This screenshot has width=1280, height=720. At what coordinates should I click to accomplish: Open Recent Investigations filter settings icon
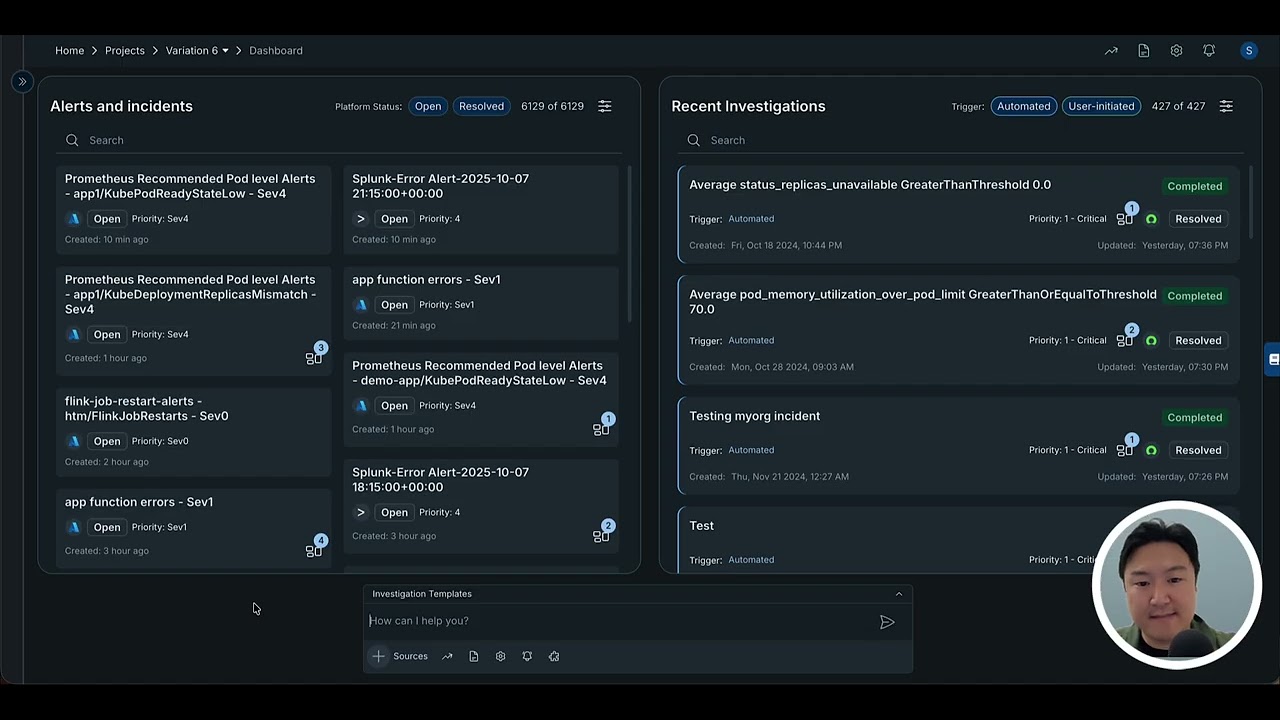[1226, 106]
